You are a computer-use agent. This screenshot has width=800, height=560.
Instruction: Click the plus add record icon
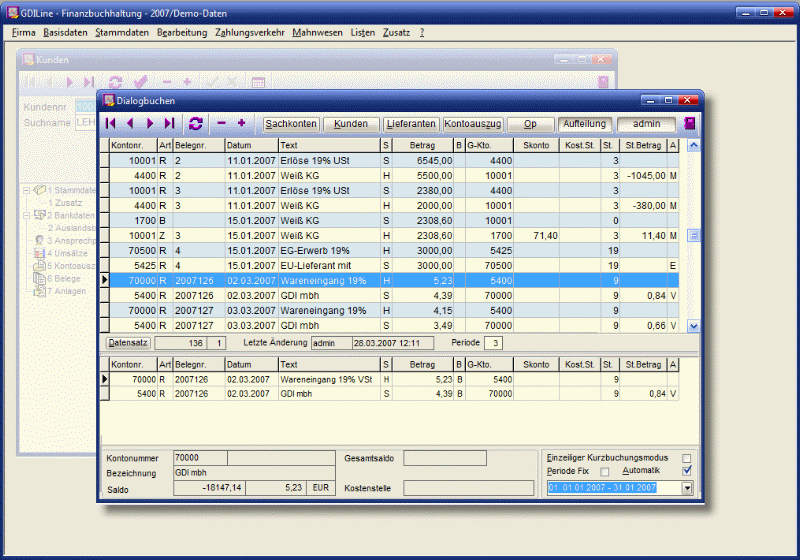(241, 123)
